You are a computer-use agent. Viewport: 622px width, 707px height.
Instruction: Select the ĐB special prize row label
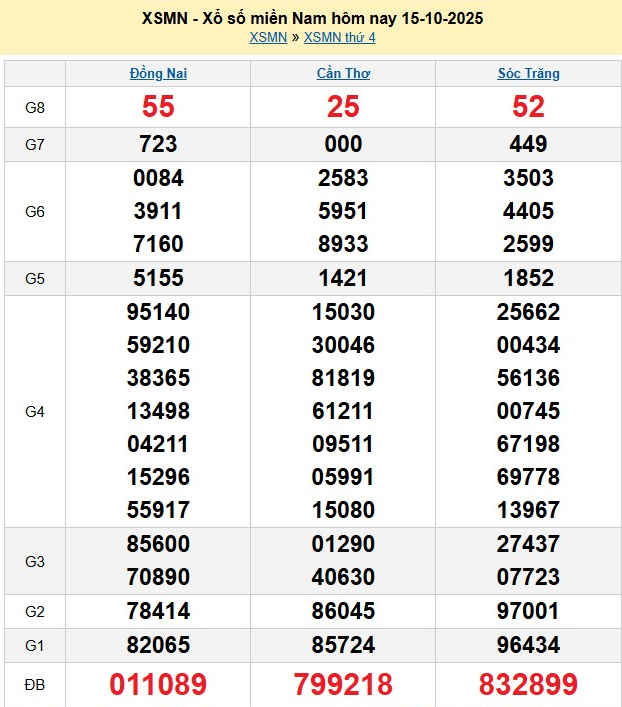[35, 684]
